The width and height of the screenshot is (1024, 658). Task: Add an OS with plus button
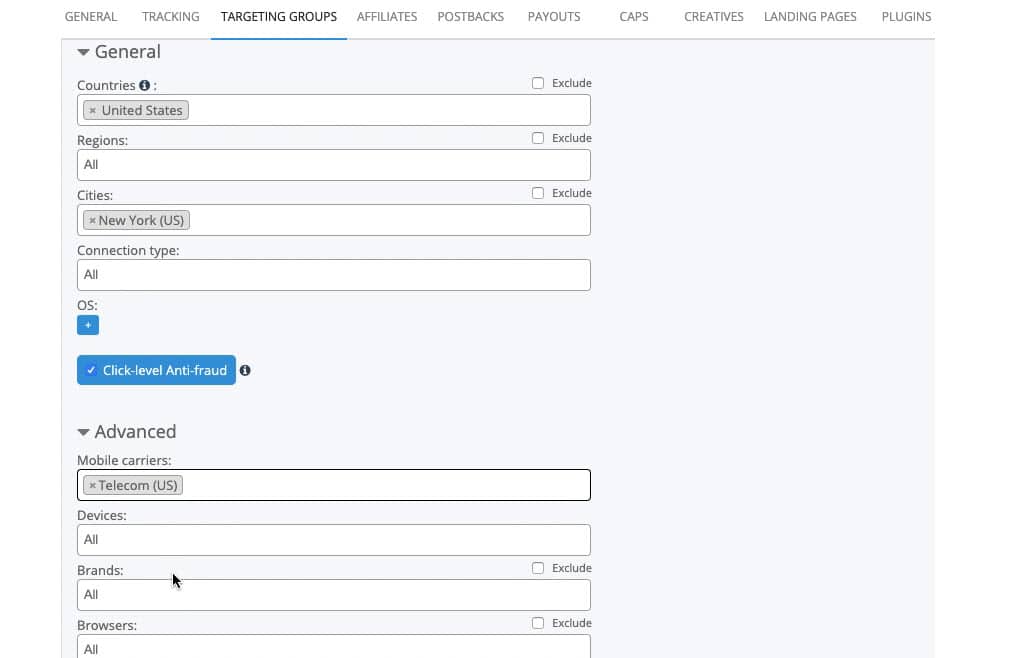click(x=88, y=325)
